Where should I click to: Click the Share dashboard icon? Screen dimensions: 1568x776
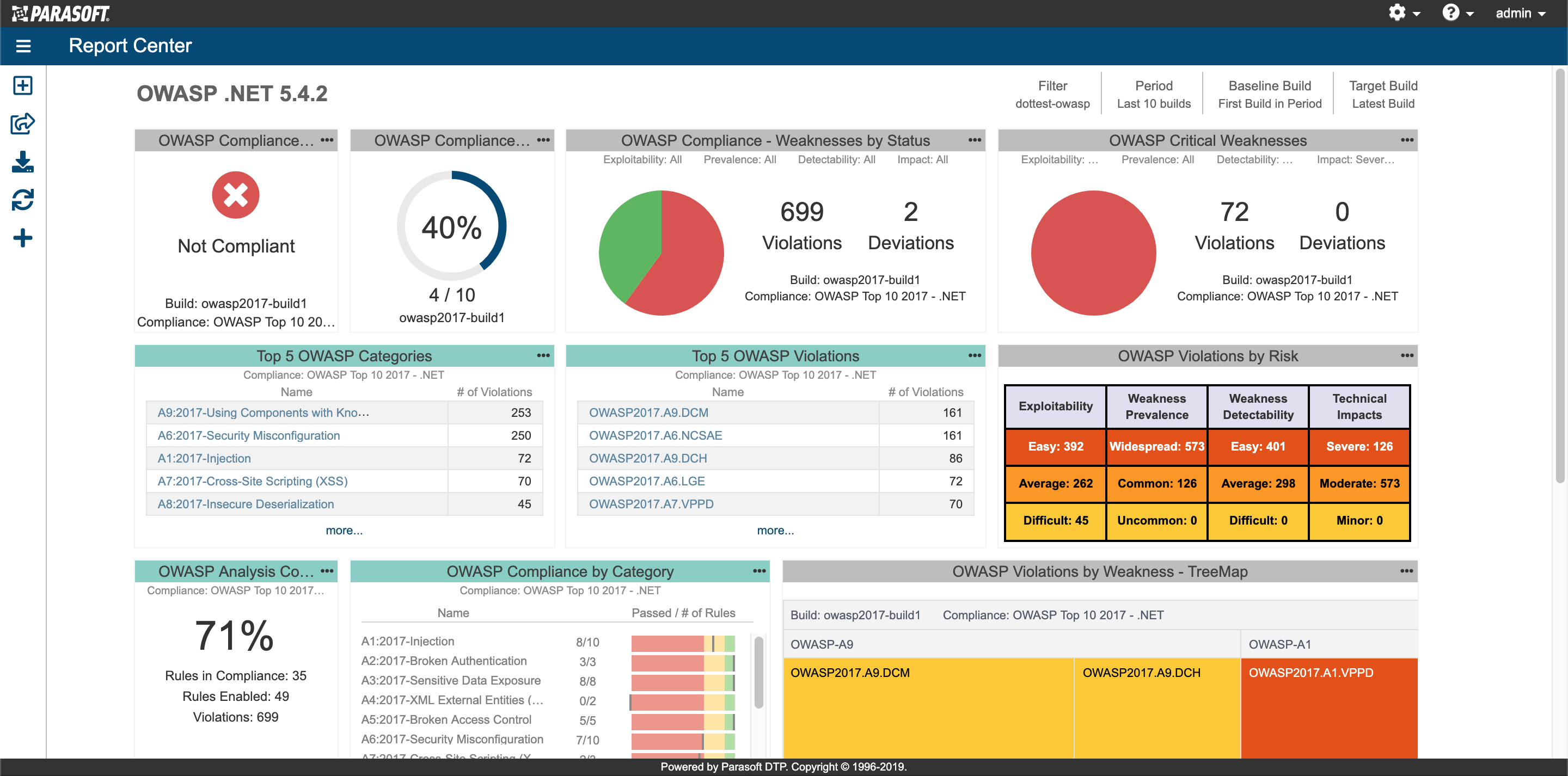(22, 124)
